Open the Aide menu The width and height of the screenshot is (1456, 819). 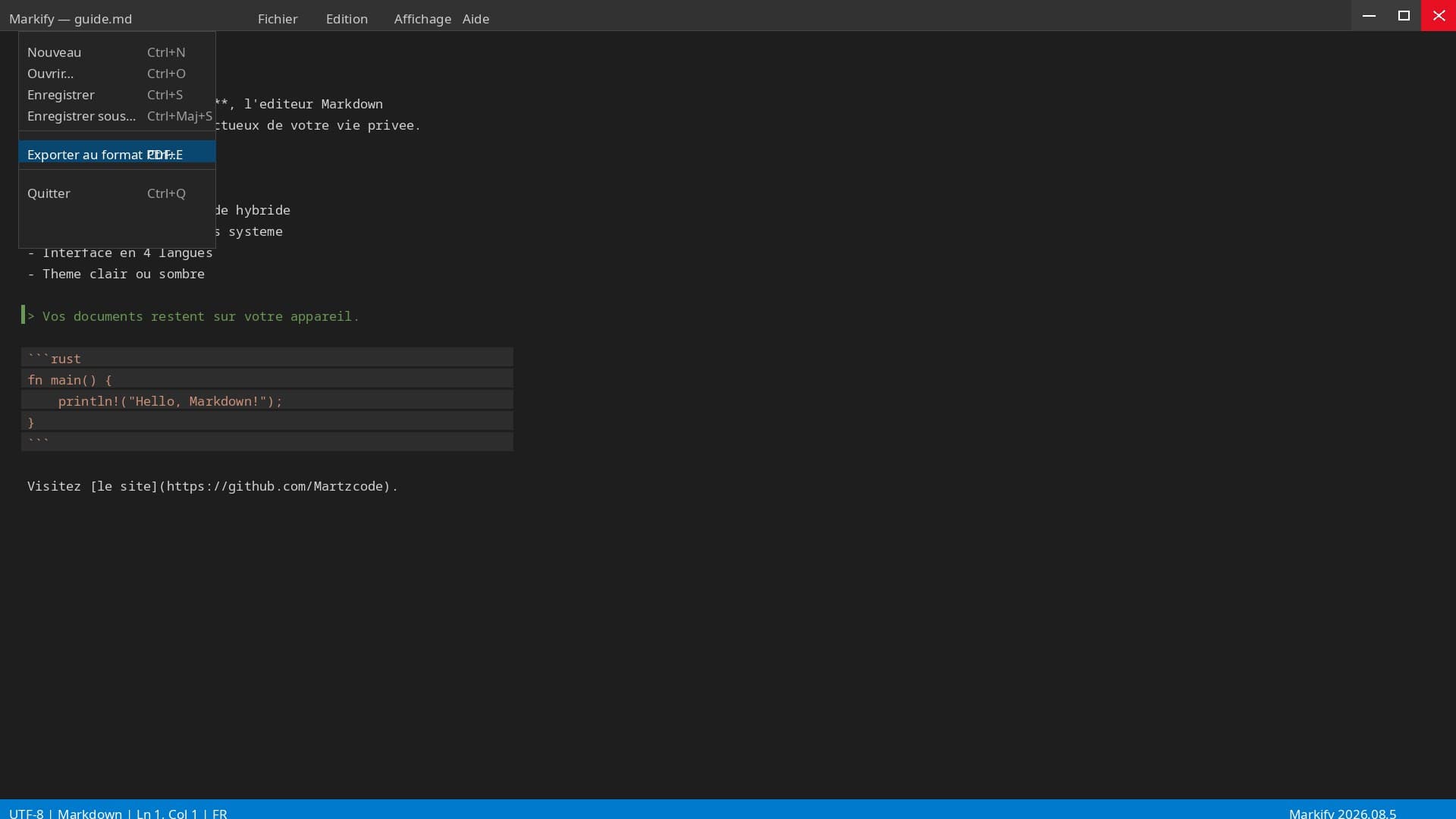(475, 19)
